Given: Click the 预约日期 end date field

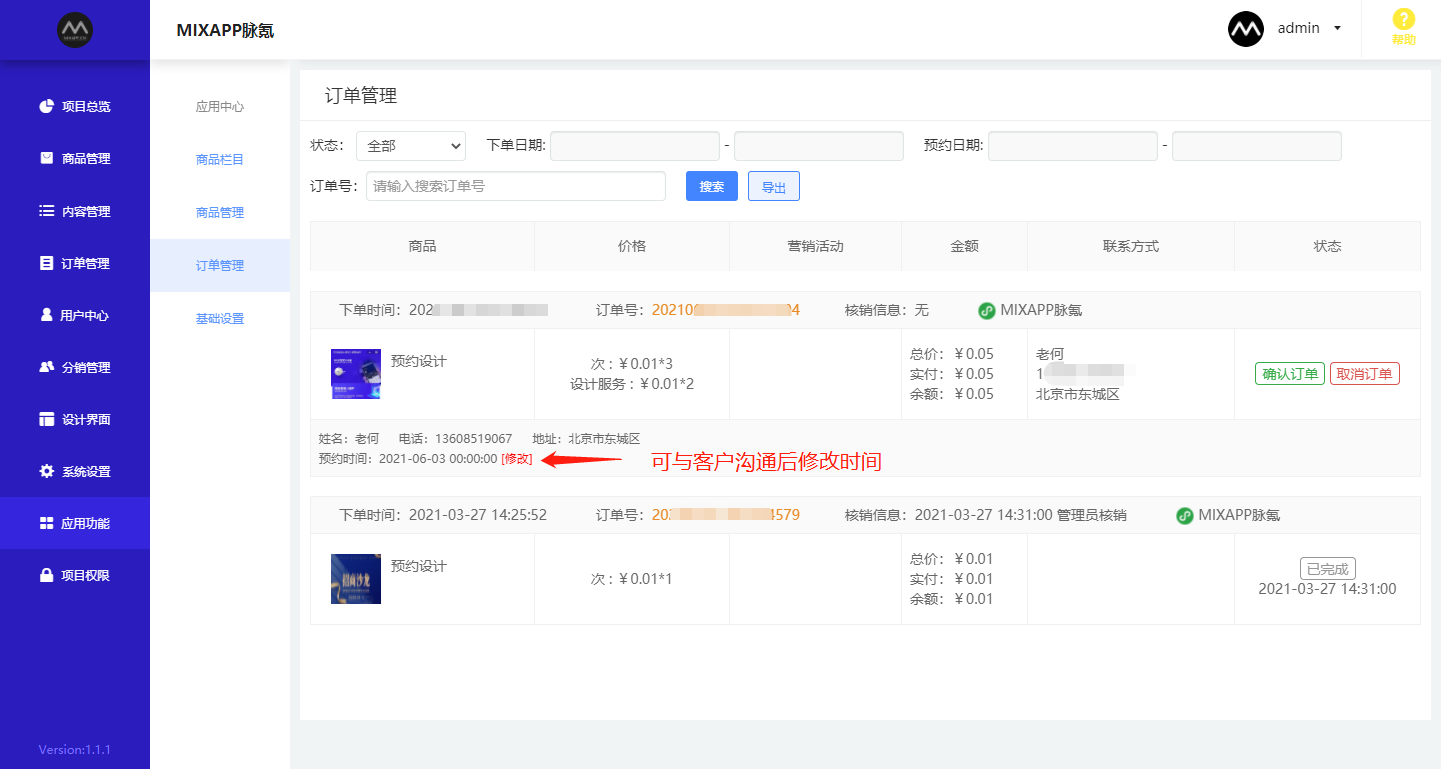Looking at the screenshot, I should [x=1257, y=146].
